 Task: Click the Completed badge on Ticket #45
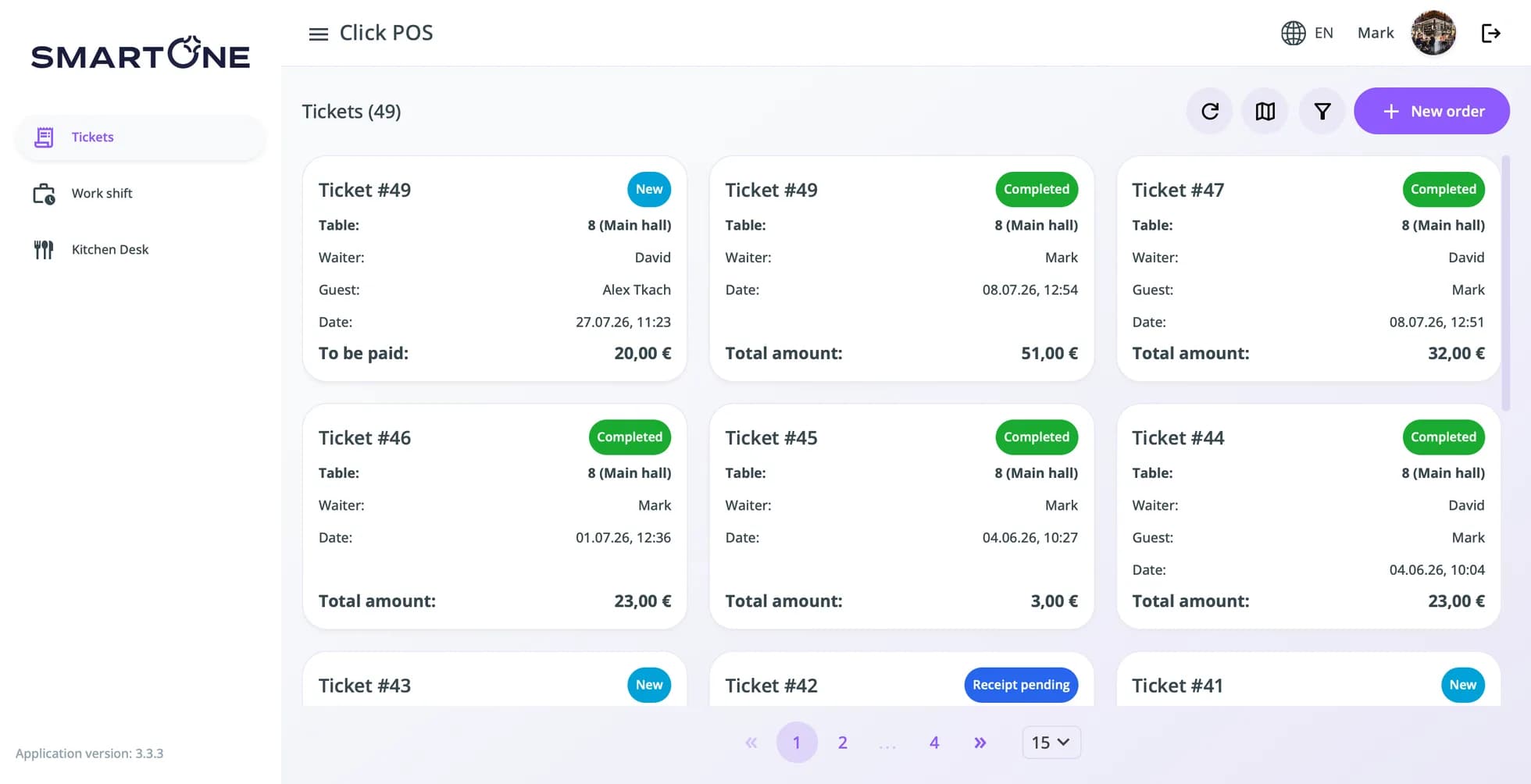1037,437
